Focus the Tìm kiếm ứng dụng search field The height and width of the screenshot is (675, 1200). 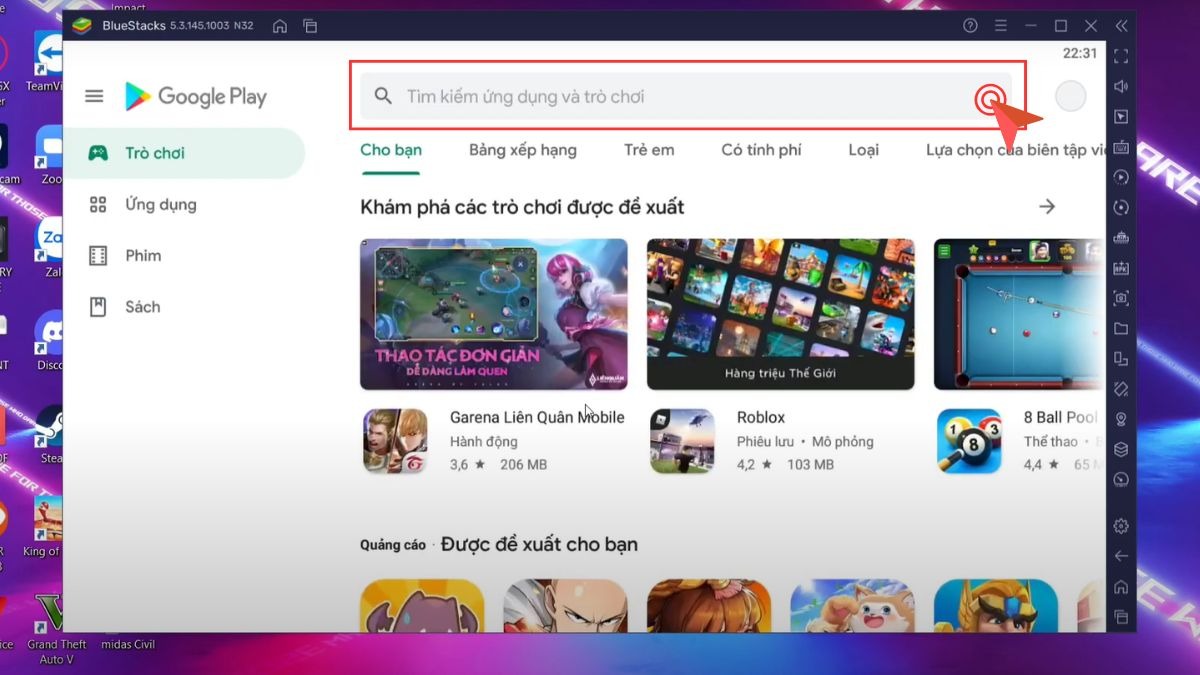coord(686,96)
